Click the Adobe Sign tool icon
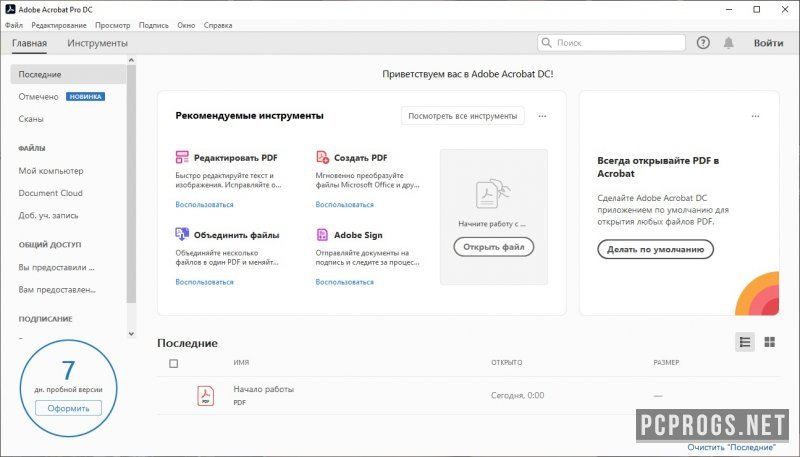This screenshot has width=800, height=457. pyautogui.click(x=322, y=234)
